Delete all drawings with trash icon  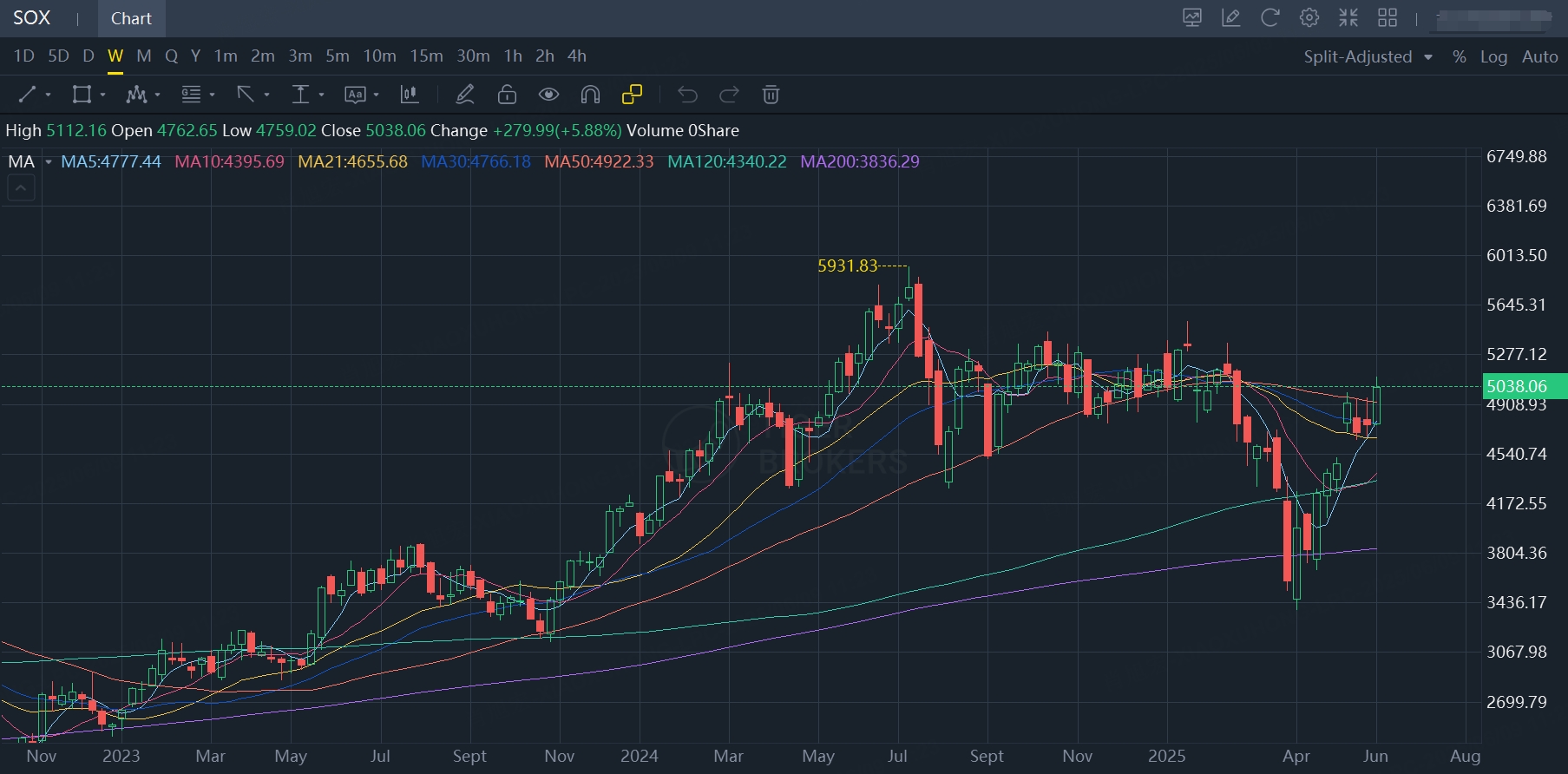[771, 95]
